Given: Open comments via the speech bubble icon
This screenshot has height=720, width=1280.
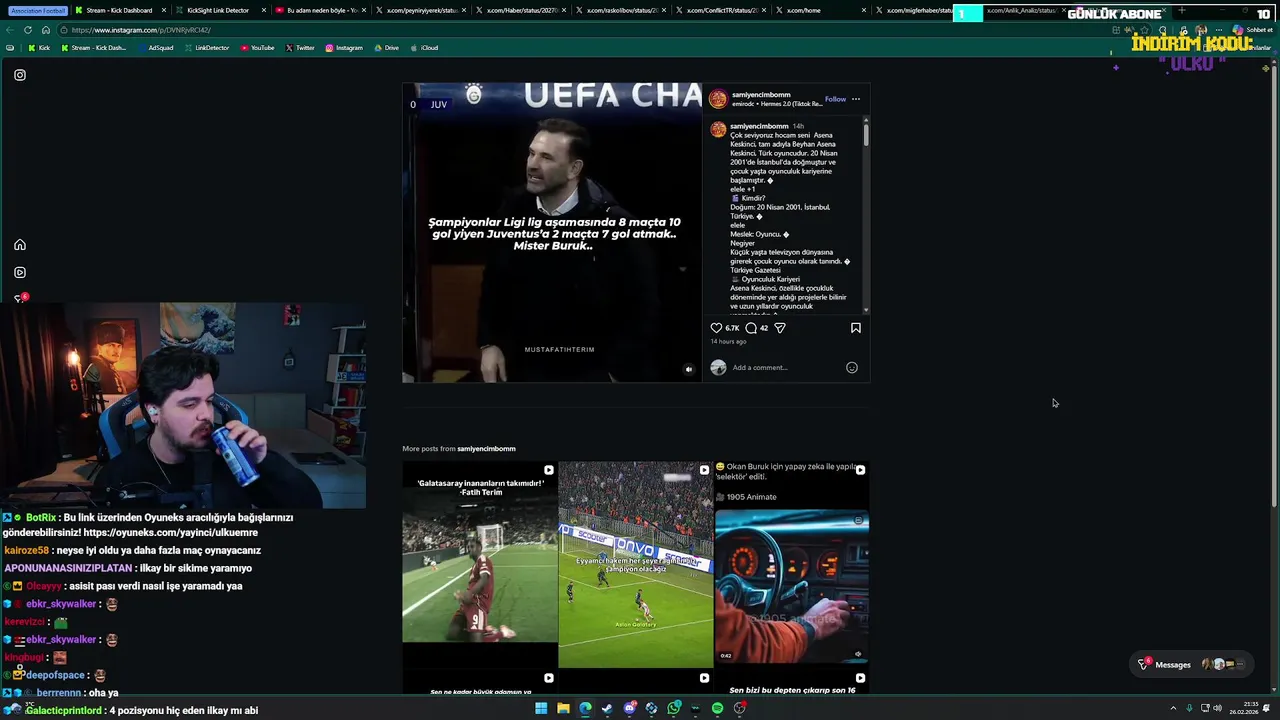Looking at the screenshot, I should (x=751, y=328).
